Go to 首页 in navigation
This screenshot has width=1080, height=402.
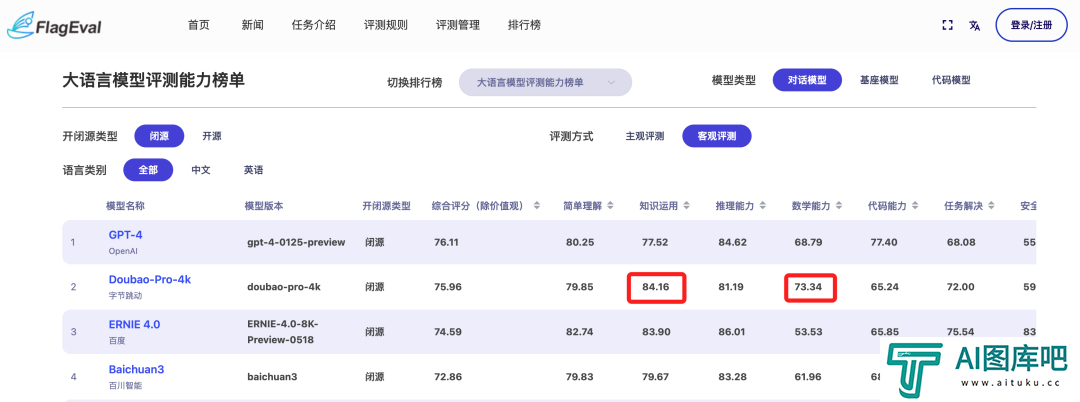[198, 25]
